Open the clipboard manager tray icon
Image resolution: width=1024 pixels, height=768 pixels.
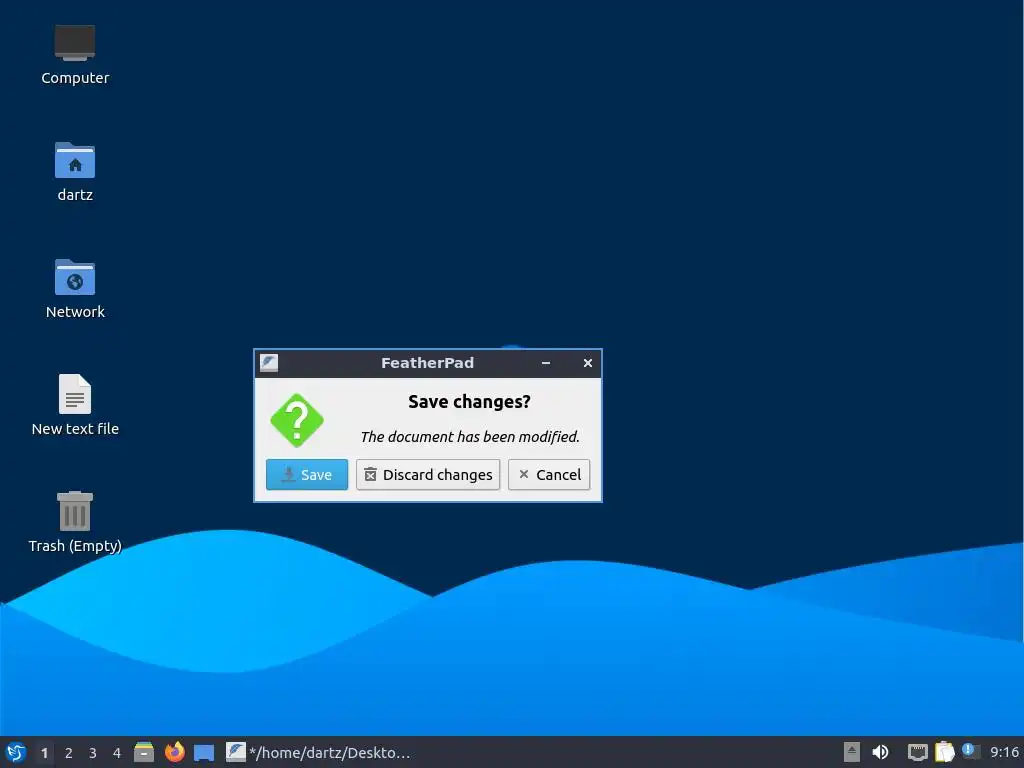pos(944,752)
